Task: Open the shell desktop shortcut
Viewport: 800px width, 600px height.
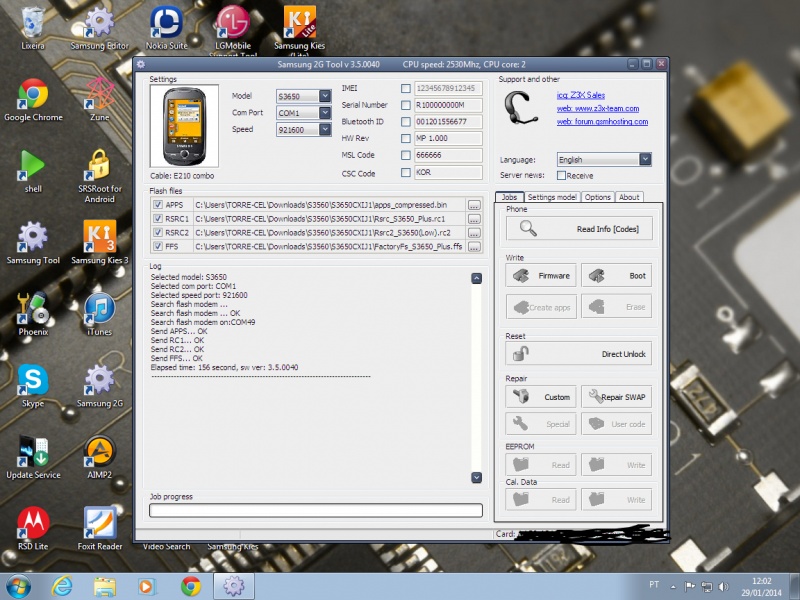Action: 33,171
